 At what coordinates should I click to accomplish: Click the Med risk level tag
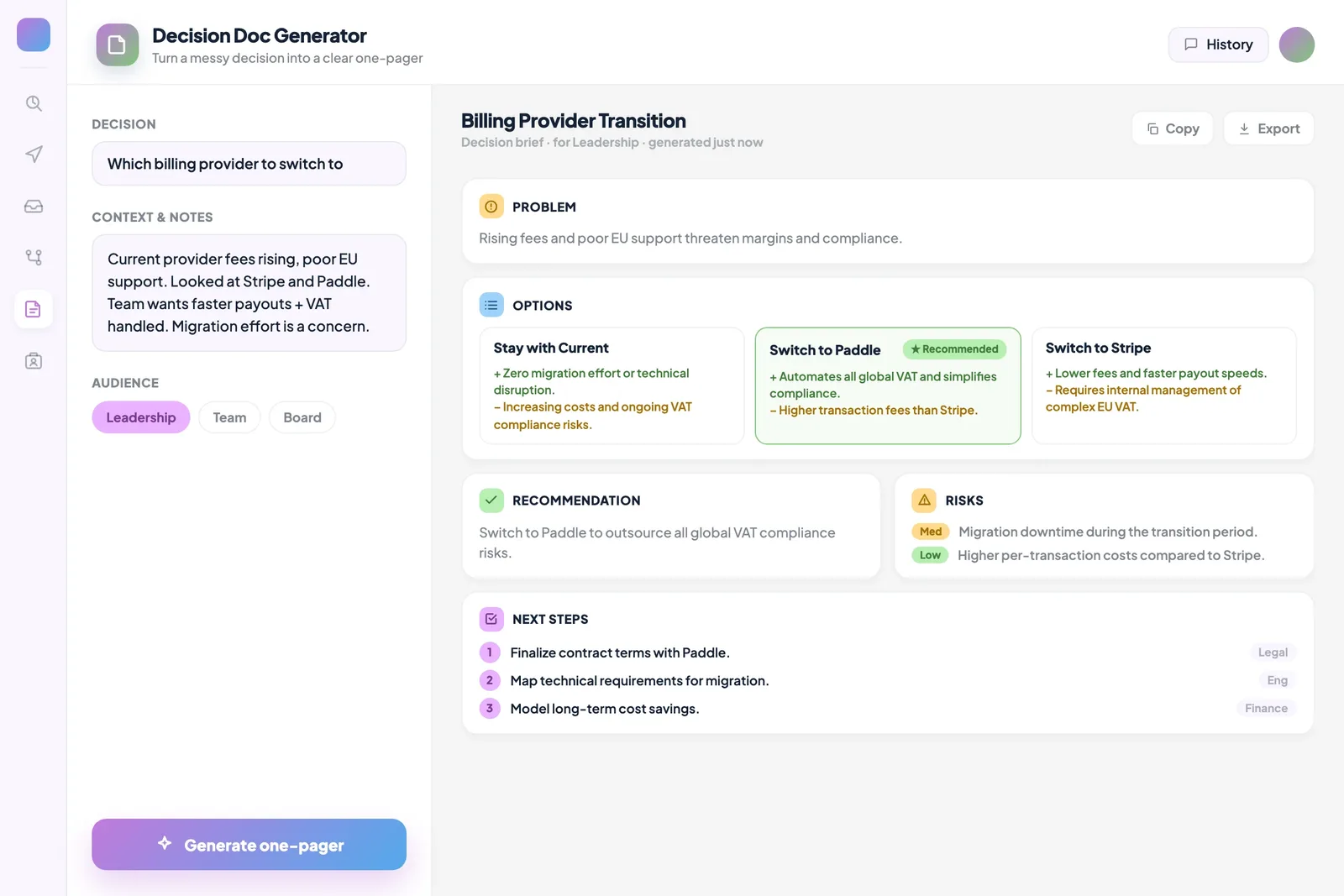tap(931, 532)
